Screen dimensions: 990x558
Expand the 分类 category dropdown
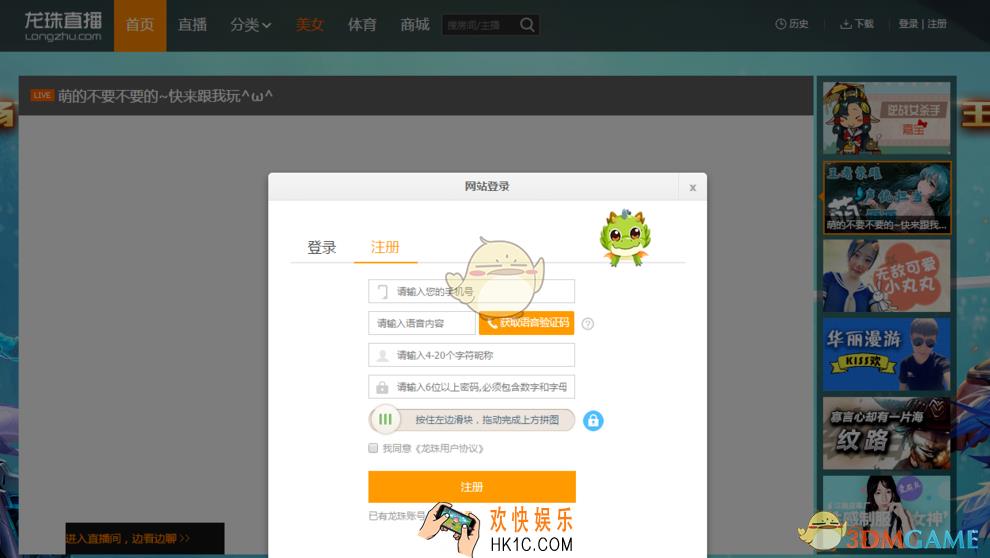pos(251,25)
